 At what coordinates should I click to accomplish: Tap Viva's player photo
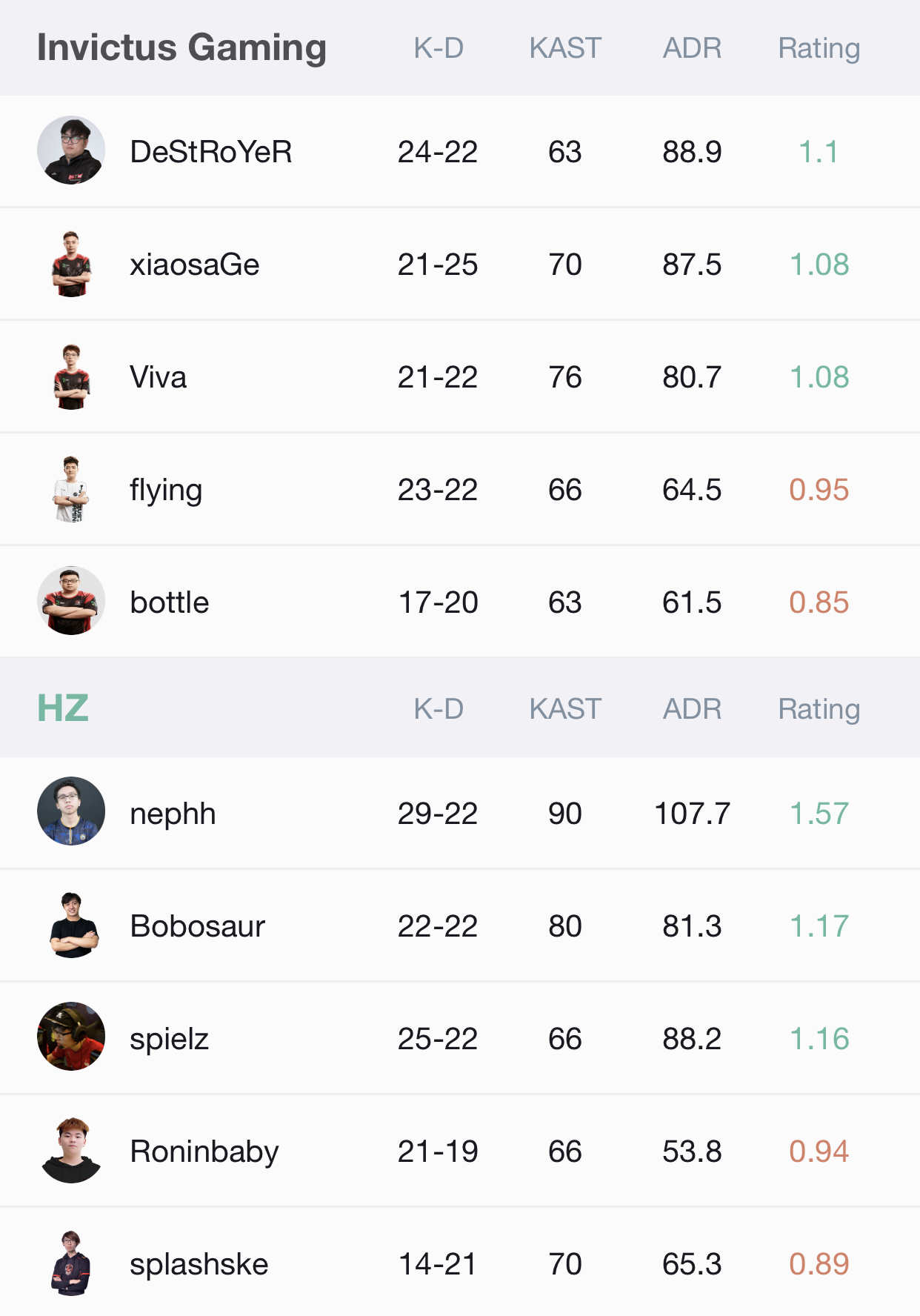pyautogui.click(x=71, y=376)
